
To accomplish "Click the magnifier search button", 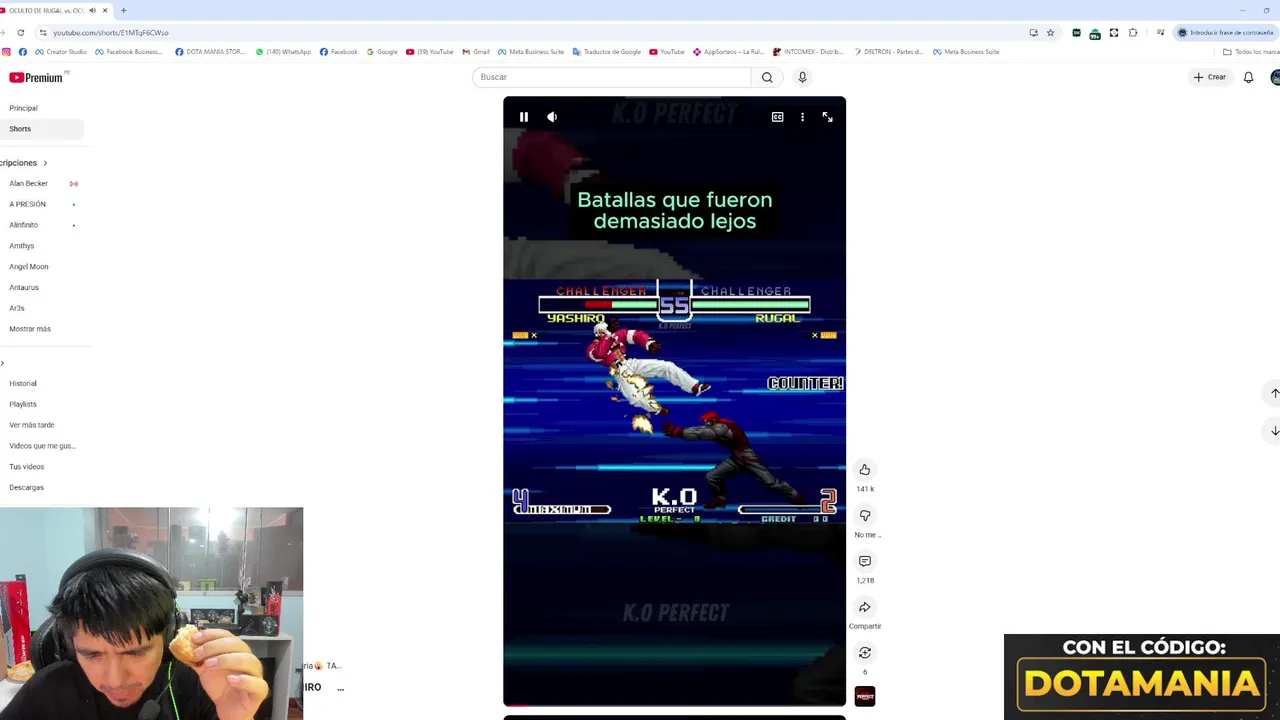I will pos(767,77).
